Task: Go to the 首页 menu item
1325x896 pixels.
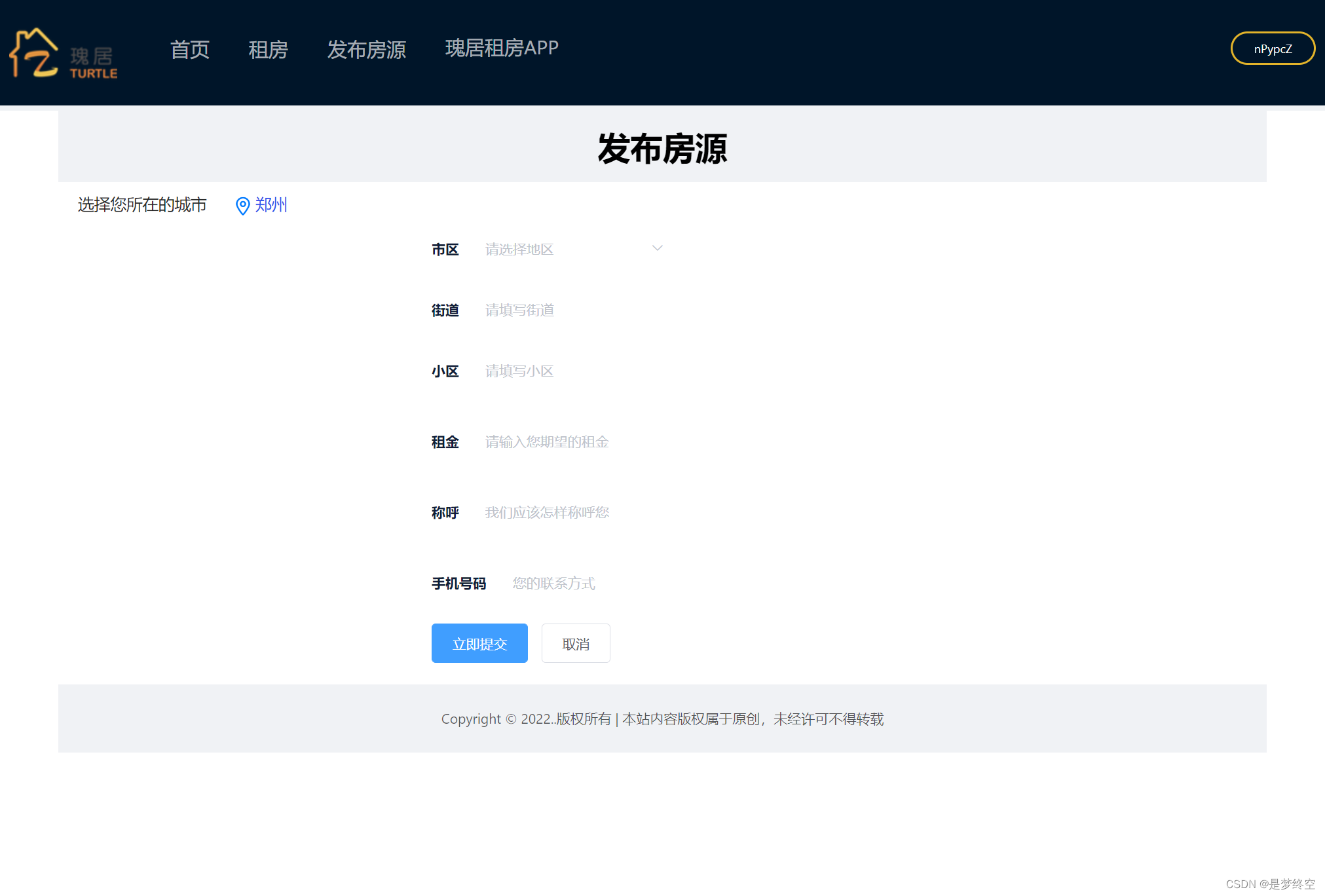Action: [x=190, y=50]
